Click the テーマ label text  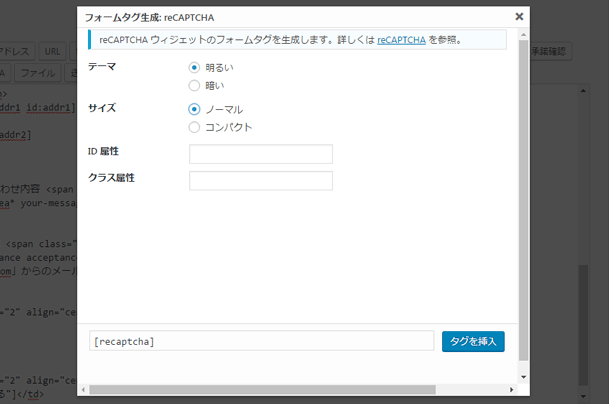coord(102,66)
